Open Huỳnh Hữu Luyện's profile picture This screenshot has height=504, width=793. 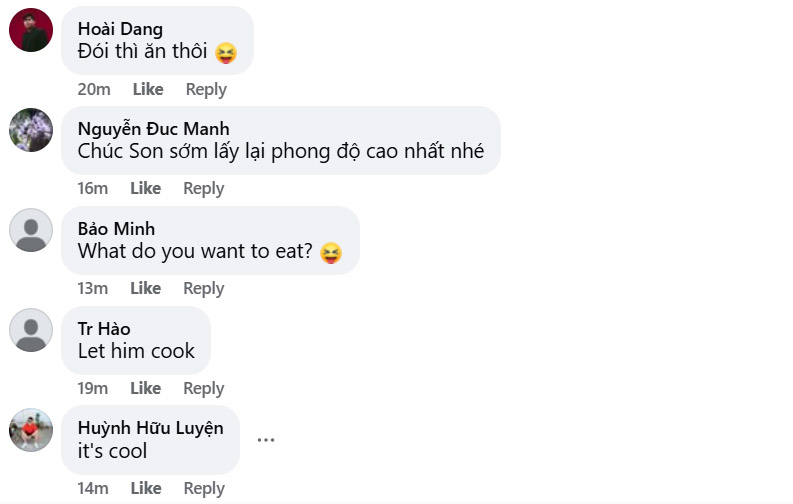click(30, 430)
